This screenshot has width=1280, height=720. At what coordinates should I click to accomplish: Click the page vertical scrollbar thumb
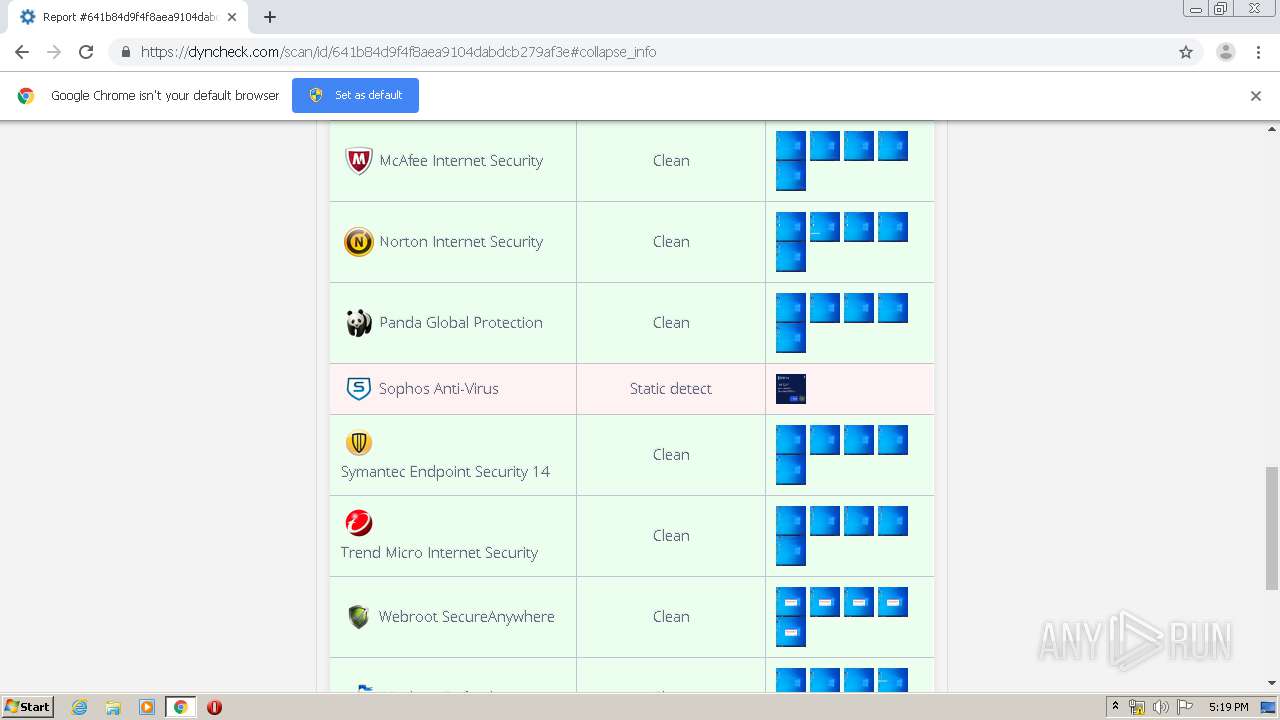coord(1272,528)
